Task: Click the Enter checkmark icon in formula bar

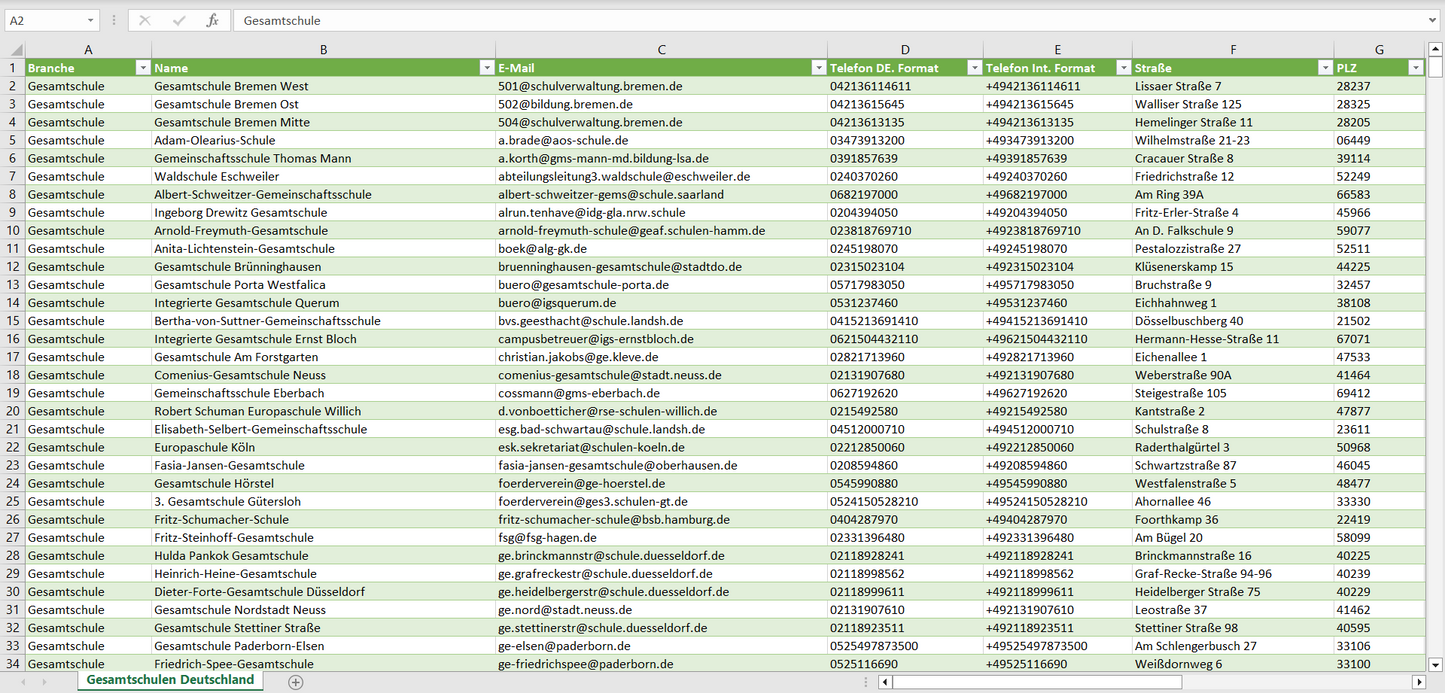Action: click(179, 20)
